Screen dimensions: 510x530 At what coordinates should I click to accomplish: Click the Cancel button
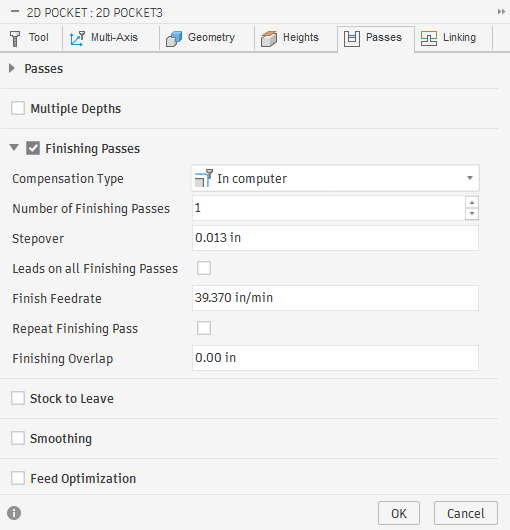click(x=466, y=513)
